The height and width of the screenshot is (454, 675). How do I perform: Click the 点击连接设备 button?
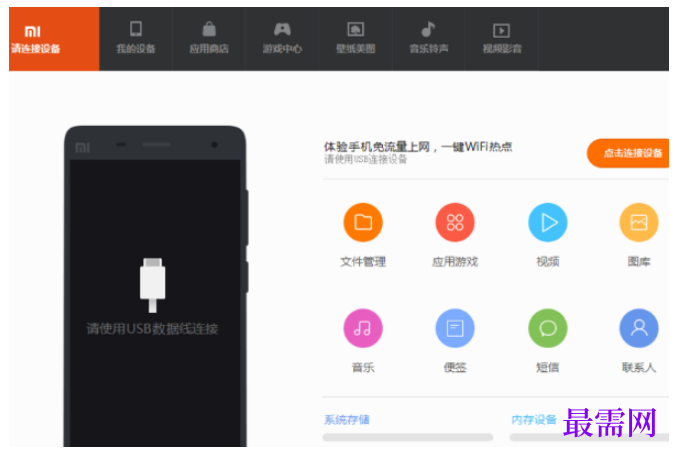tap(628, 153)
